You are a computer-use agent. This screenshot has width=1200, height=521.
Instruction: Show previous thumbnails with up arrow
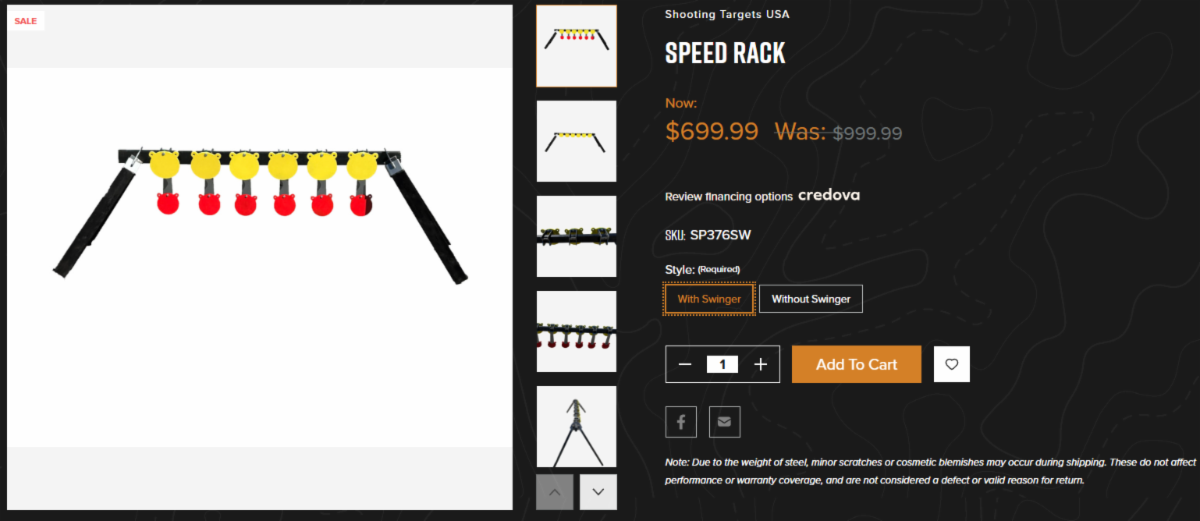555,491
